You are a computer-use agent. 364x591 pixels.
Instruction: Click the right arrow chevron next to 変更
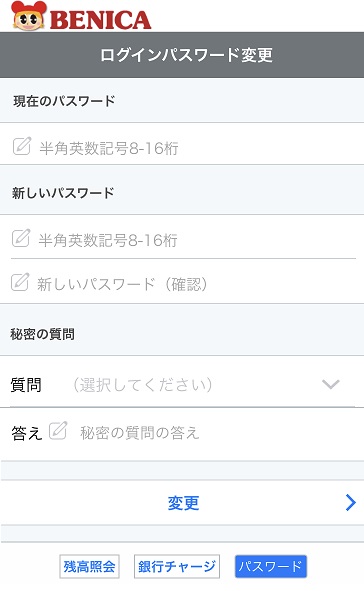click(x=350, y=502)
